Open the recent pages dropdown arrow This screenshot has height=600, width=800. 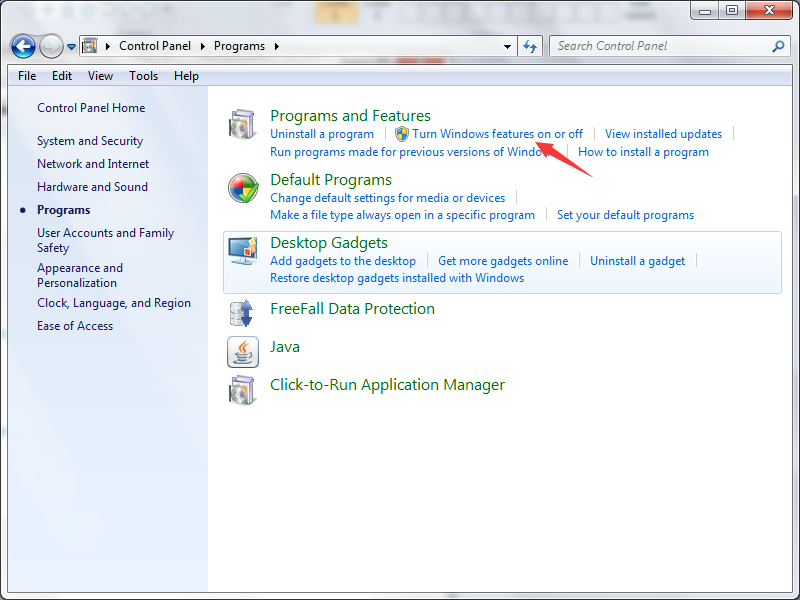click(71, 46)
